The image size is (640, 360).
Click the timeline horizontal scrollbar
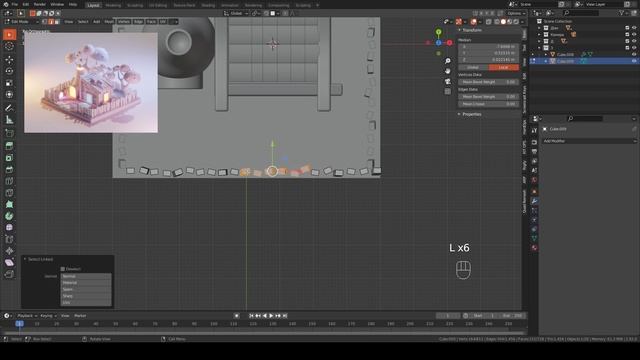click(263, 333)
